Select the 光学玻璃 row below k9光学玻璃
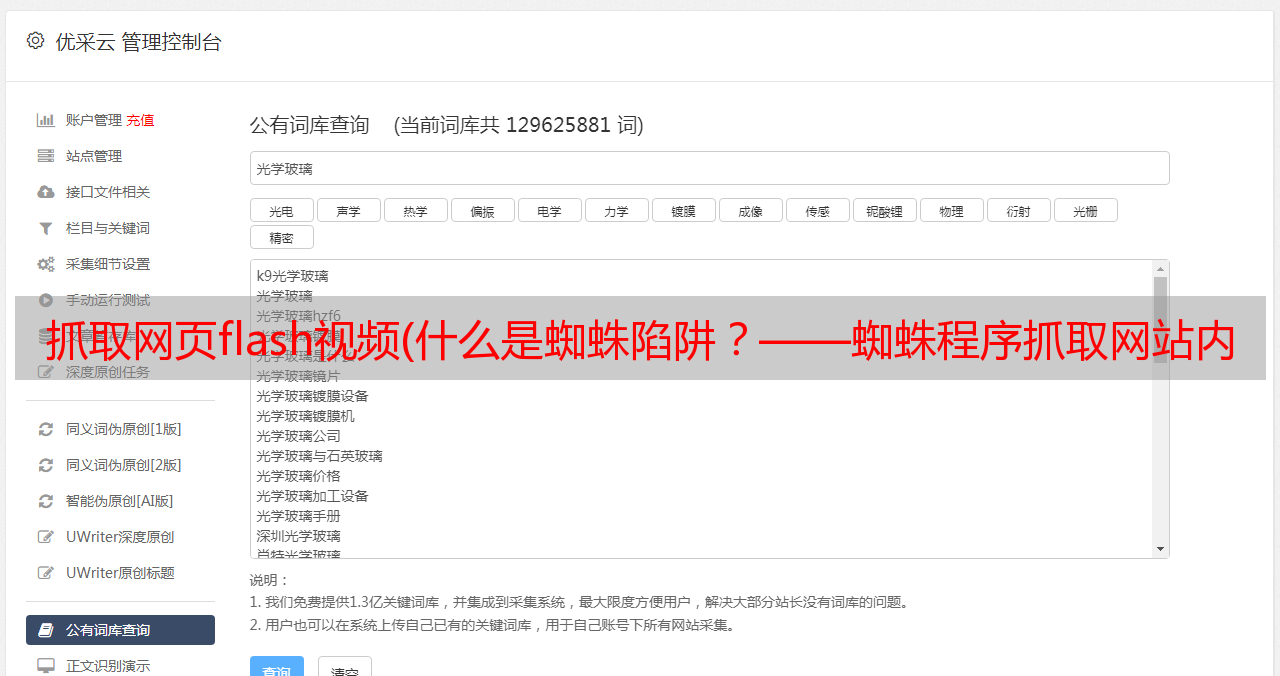1280x676 pixels. (x=284, y=296)
